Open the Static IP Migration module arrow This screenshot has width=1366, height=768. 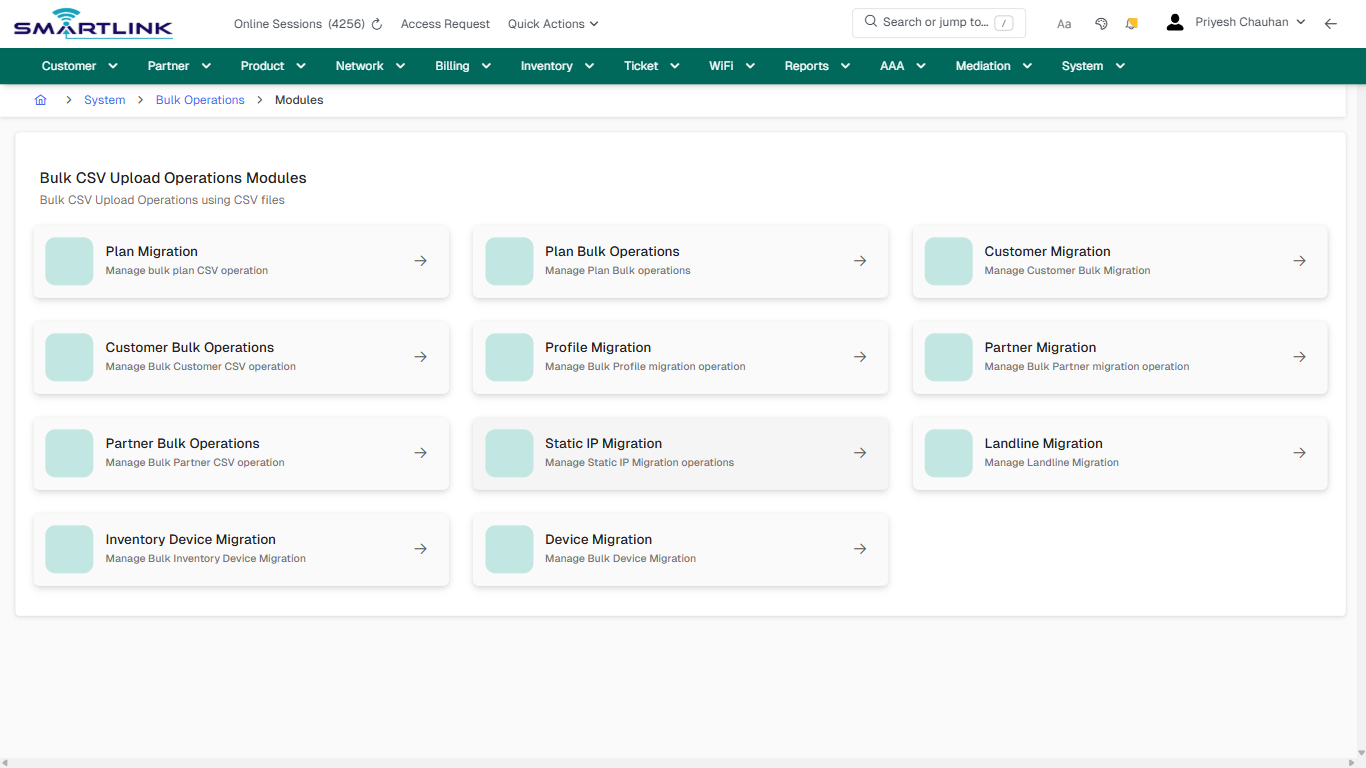click(x=860, y=452)
